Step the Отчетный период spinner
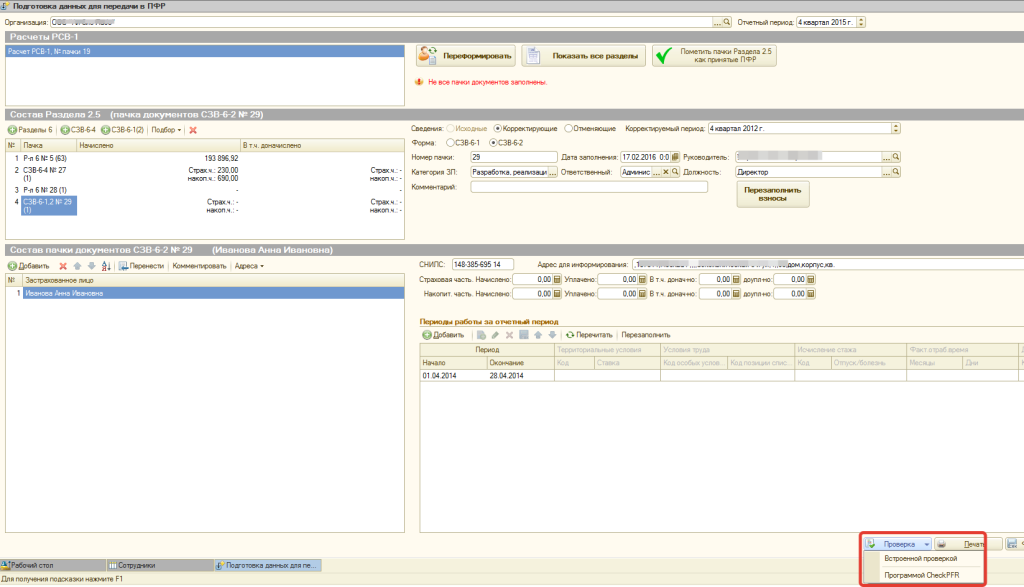1024x587 pixels. tap(861, 22)
